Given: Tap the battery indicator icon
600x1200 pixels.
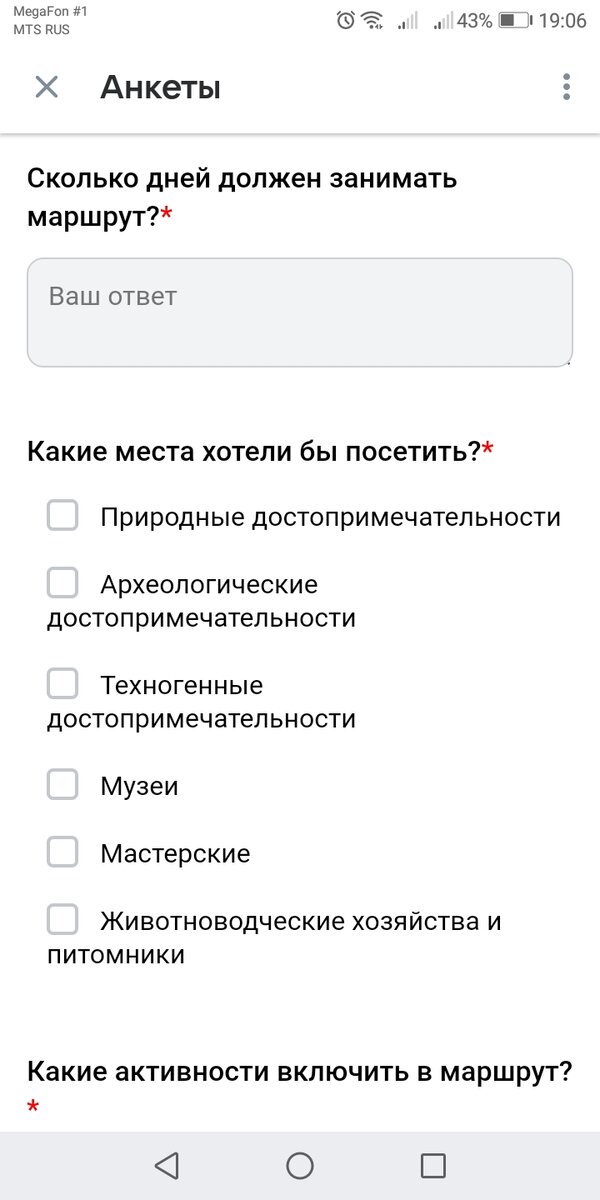Looking at the screenshot, I should (x=514, y=20).
